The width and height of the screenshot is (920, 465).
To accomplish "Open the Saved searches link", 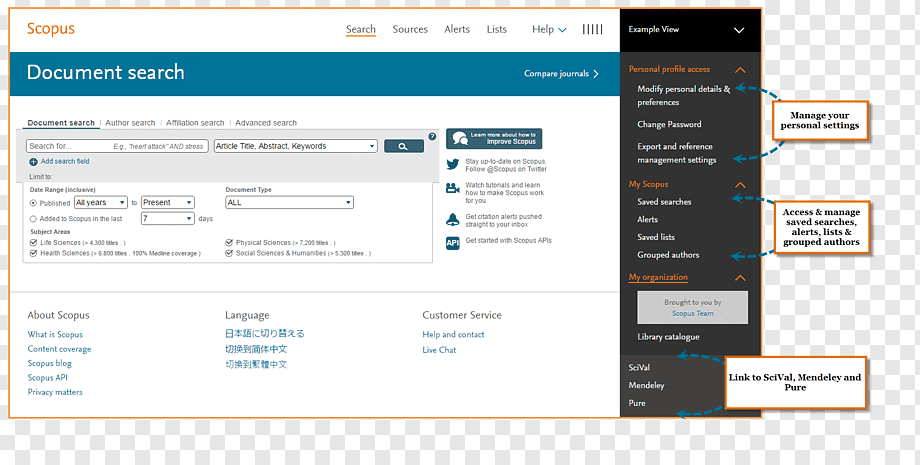I will 664,202.
